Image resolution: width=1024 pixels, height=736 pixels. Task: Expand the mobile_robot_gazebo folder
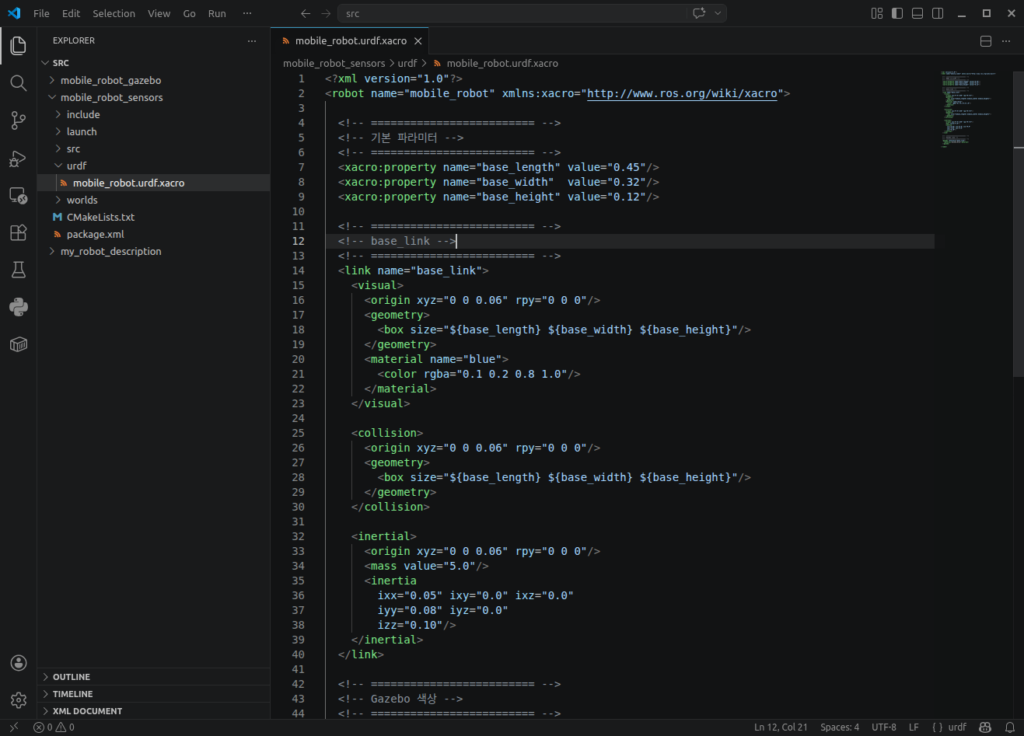[x=153, y=80]
